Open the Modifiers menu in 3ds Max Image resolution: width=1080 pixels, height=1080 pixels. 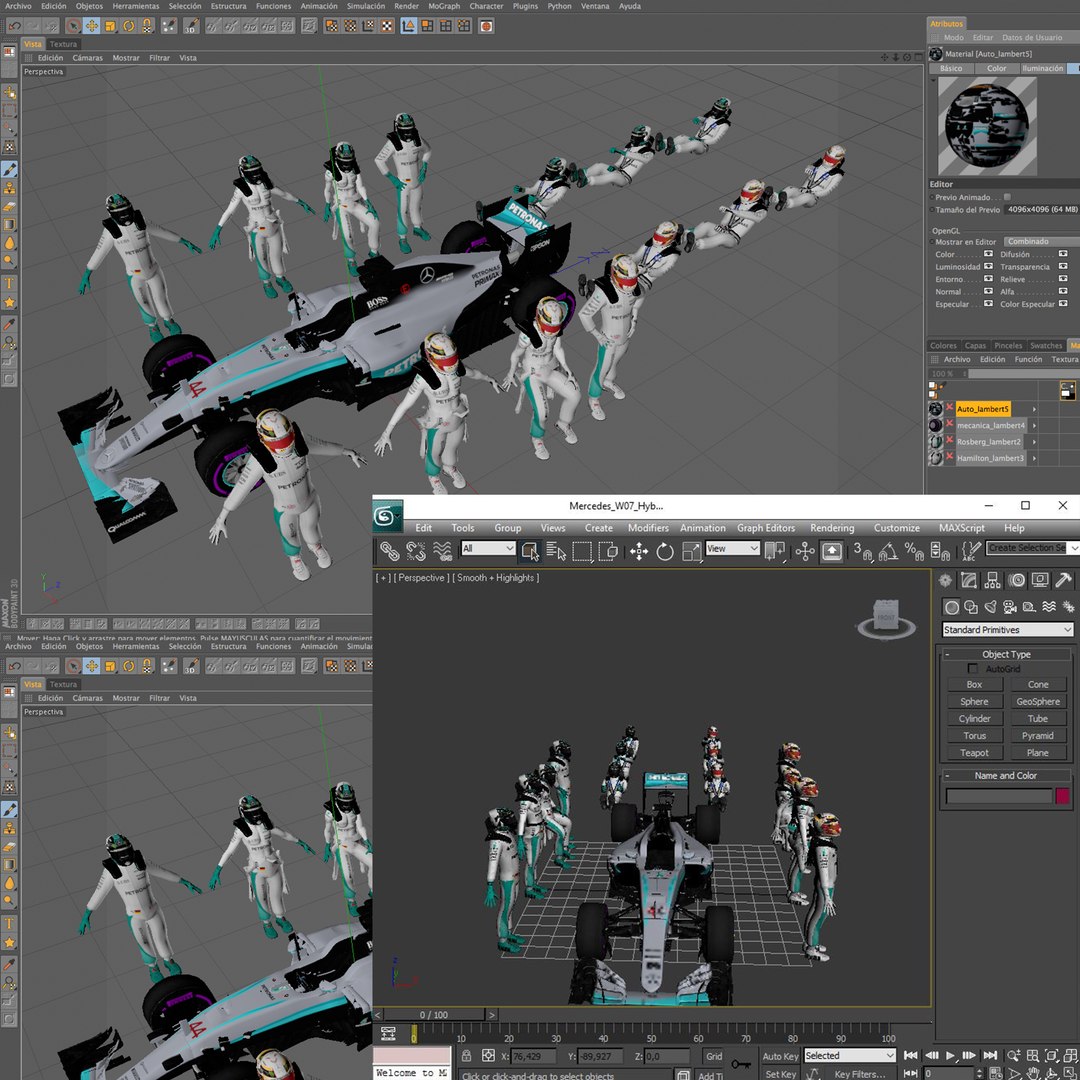(647, 528)
